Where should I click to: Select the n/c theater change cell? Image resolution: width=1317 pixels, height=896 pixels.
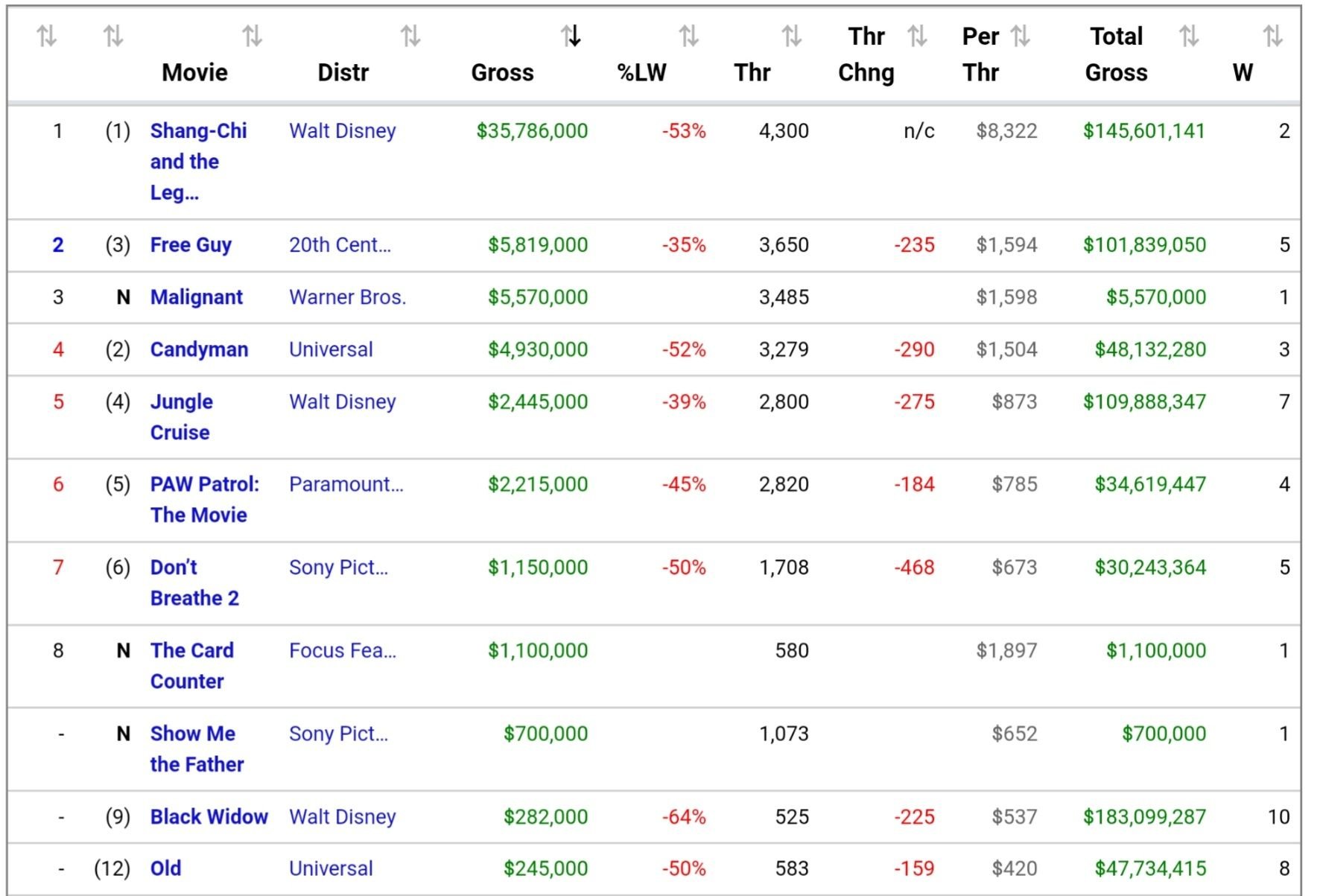pos(919,131)
